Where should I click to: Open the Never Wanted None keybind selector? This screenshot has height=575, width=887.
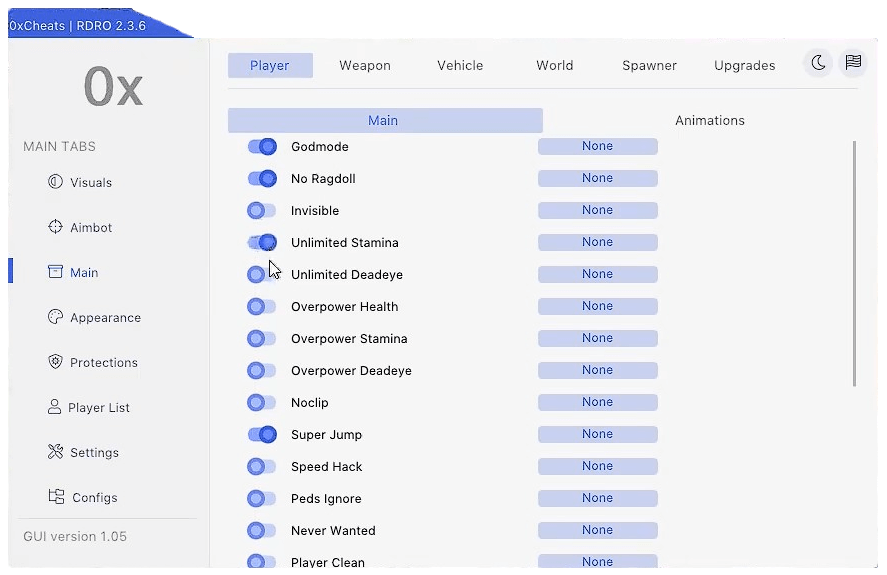pyautogui.click(x=597, y=531)
